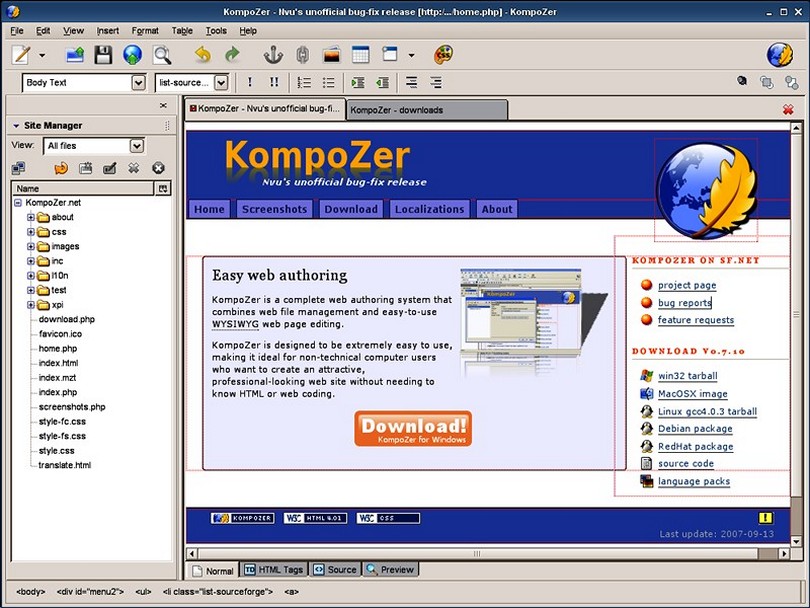Open the dropdown arrow next to New
This screenshot has height=608, width=810.
(42, 55)
